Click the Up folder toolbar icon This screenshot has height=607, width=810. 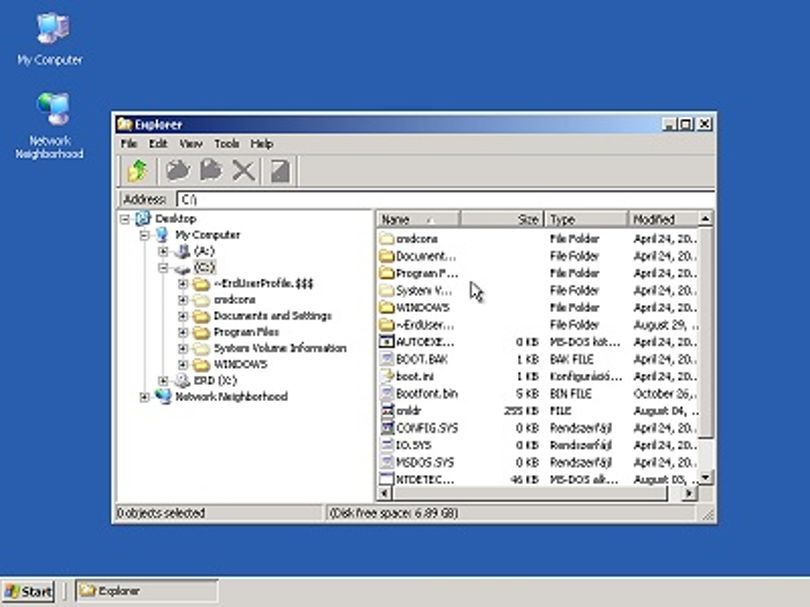click(137, 171)
